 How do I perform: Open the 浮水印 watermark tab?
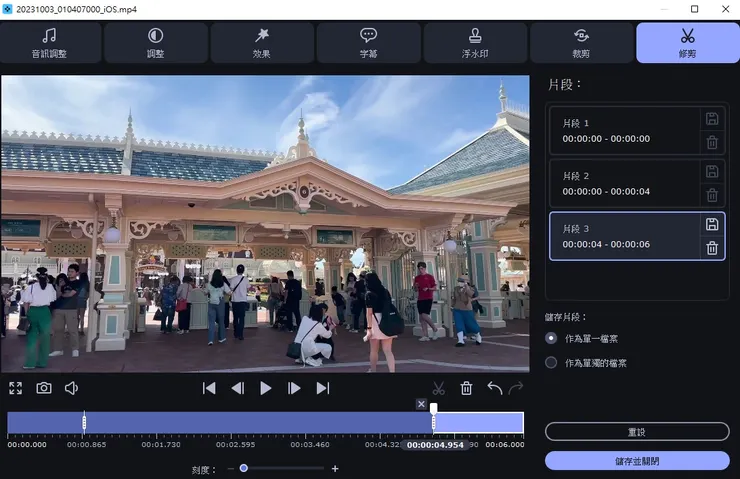click(475, 42)
